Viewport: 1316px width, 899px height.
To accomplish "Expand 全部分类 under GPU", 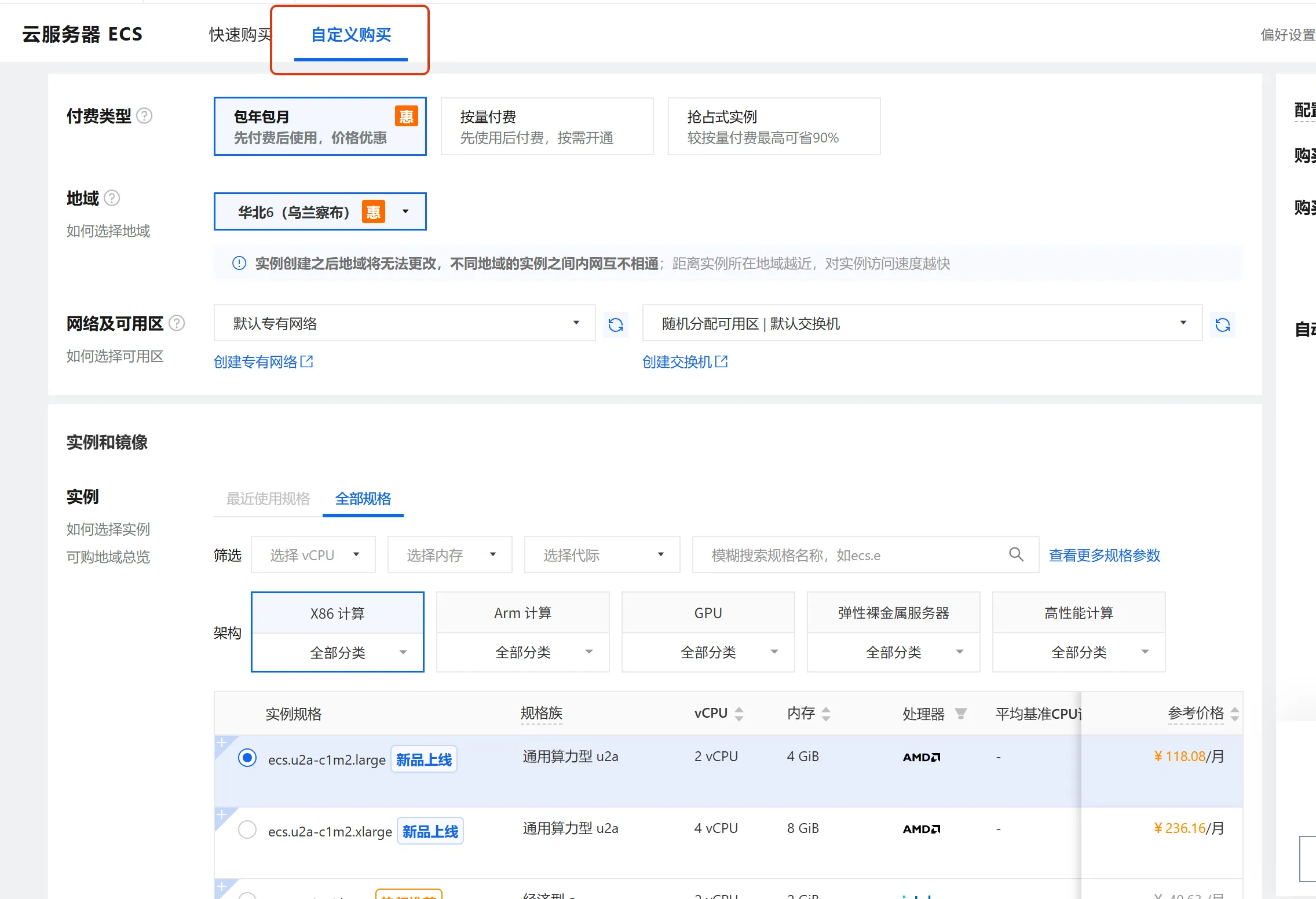I will click(708, 652).
